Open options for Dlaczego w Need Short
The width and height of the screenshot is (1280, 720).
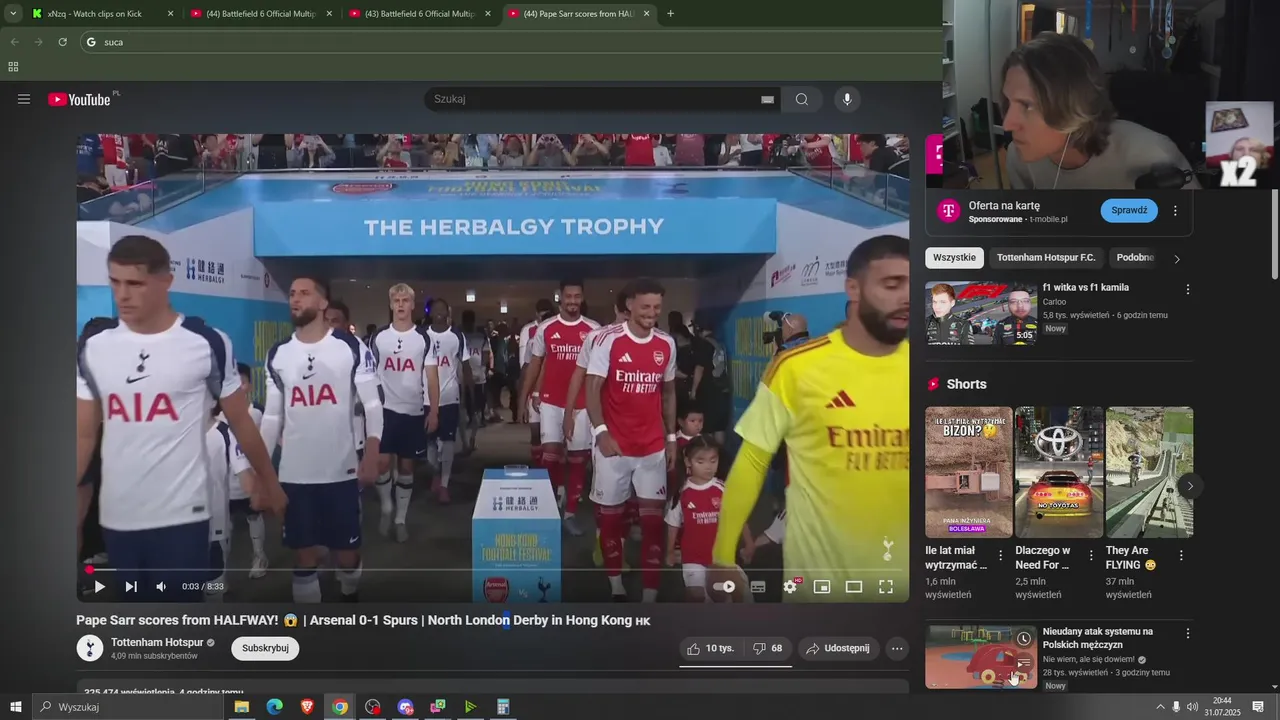[1090, 555]
